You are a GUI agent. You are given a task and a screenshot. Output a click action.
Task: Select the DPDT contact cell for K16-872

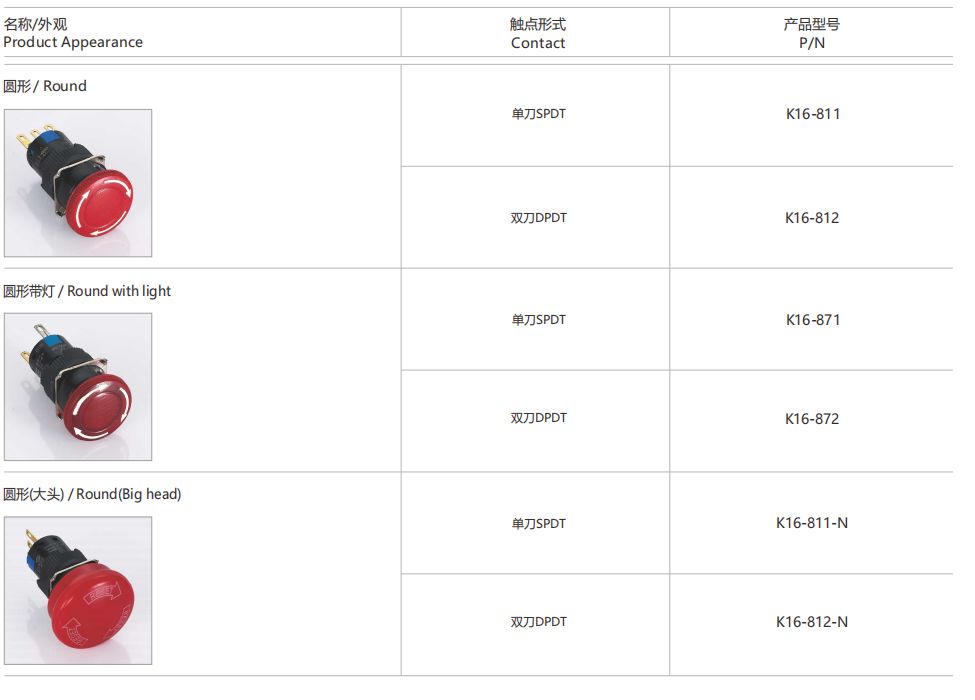[538, 418]
